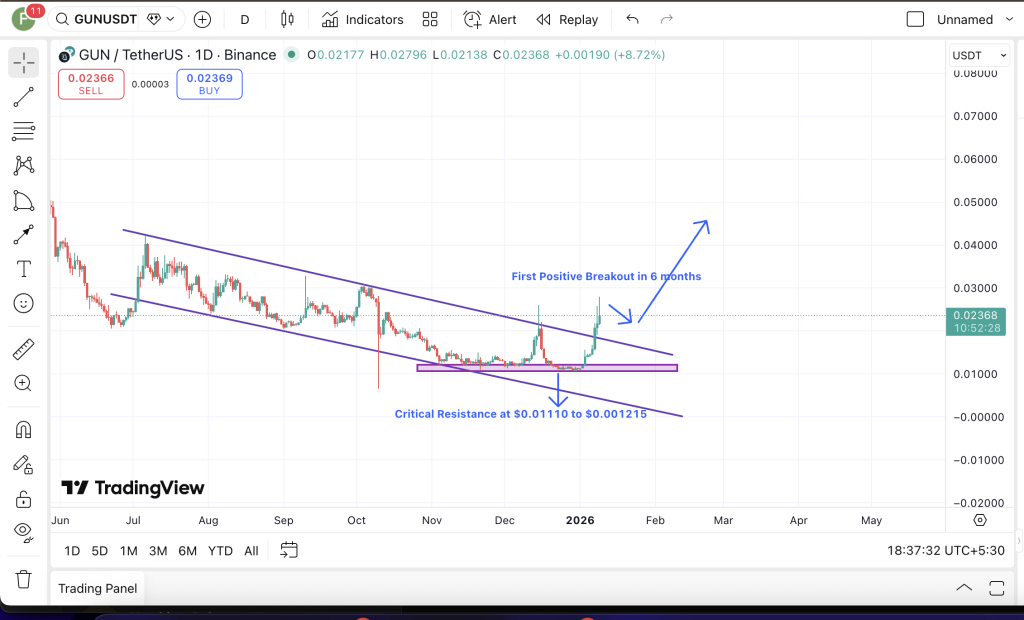Open the USDT price scale dropdown
The image size is (1024, 620).
(x=978, y=55)
